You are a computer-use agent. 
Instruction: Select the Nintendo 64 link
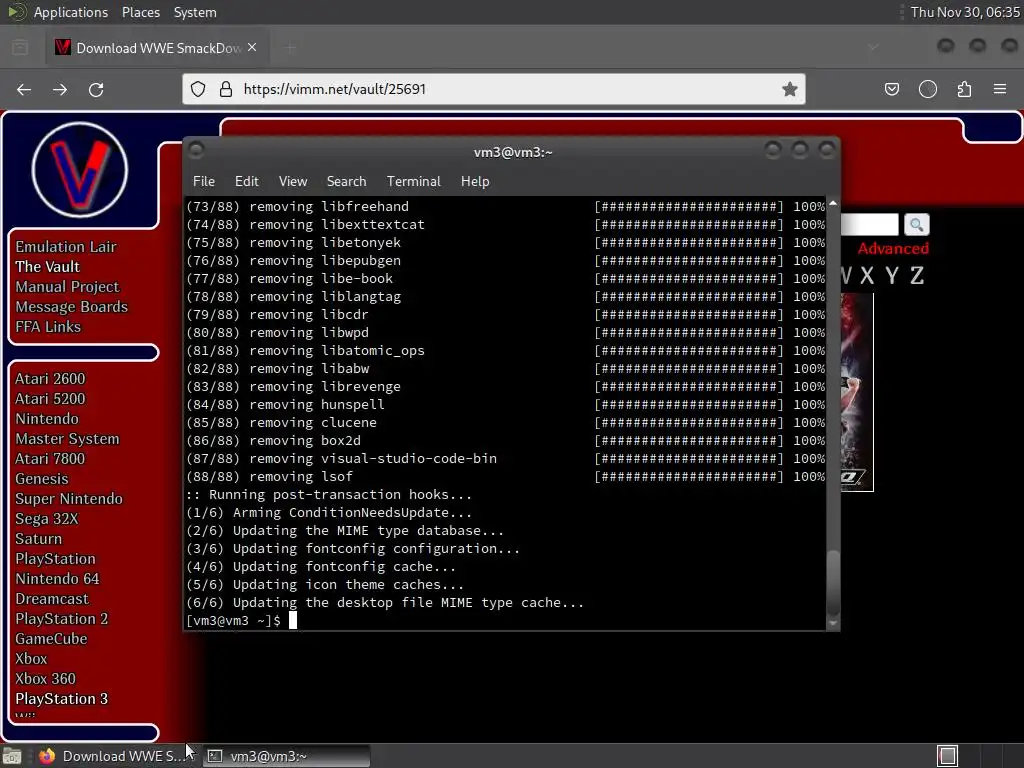click(57, 579)
